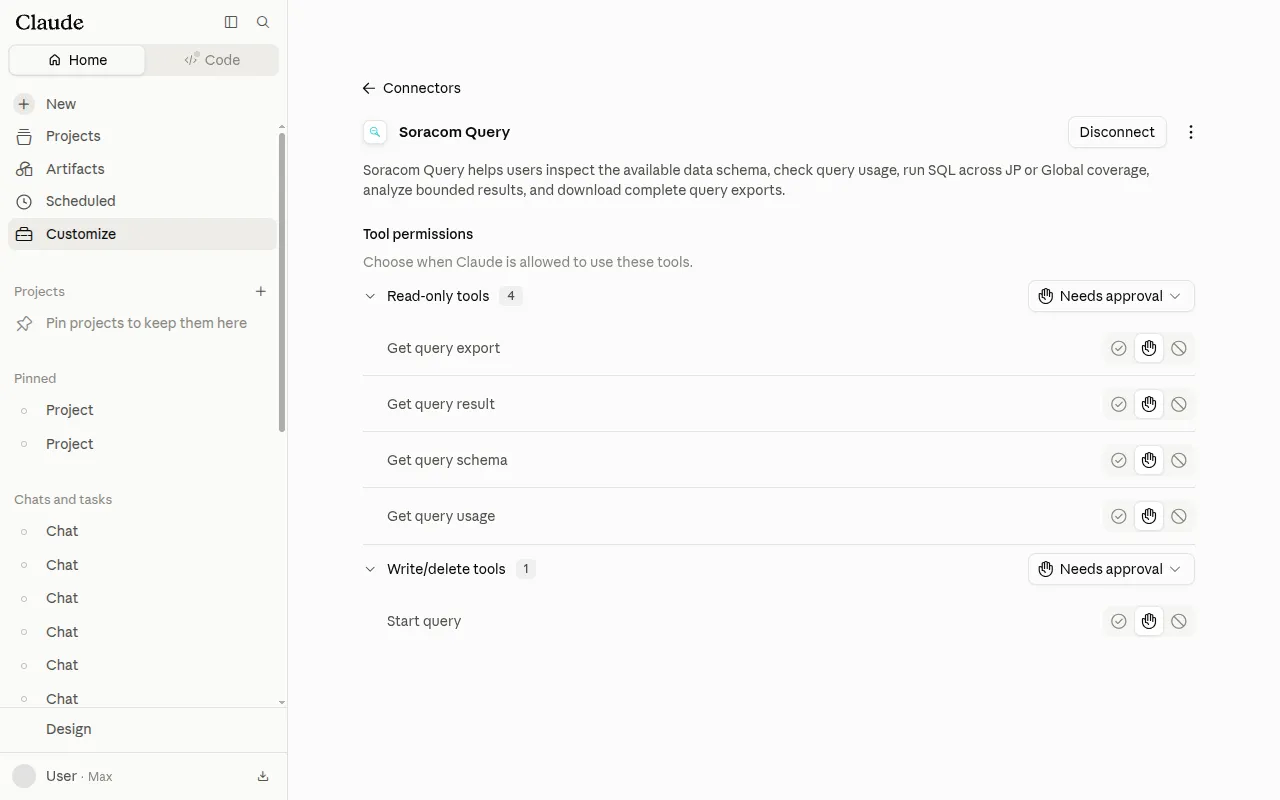Click the sidebar vertical scrollbar
Screen dimensions: 1280x800
tap(282, 282)
